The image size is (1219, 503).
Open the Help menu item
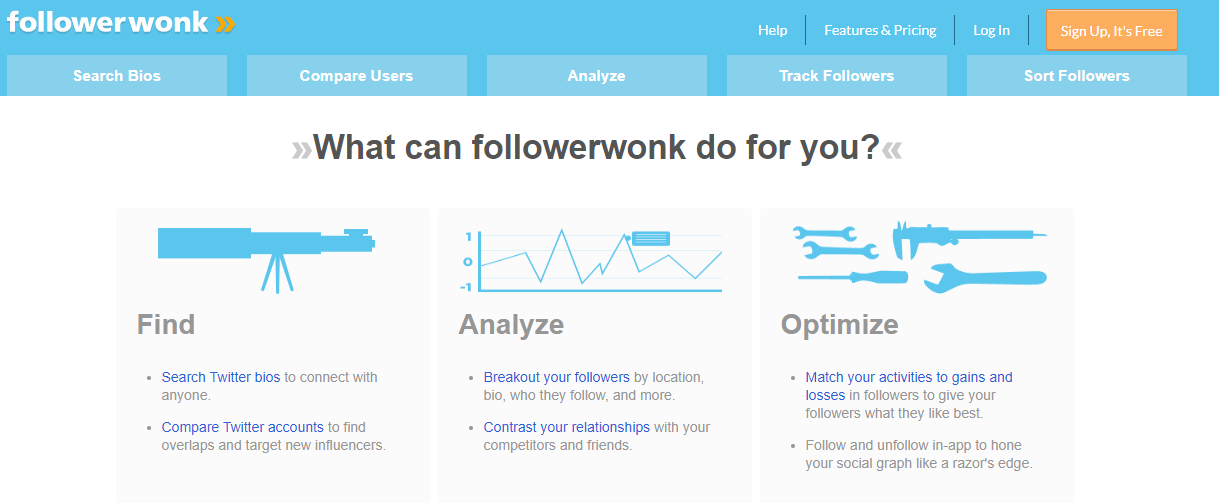pos(772,30)
